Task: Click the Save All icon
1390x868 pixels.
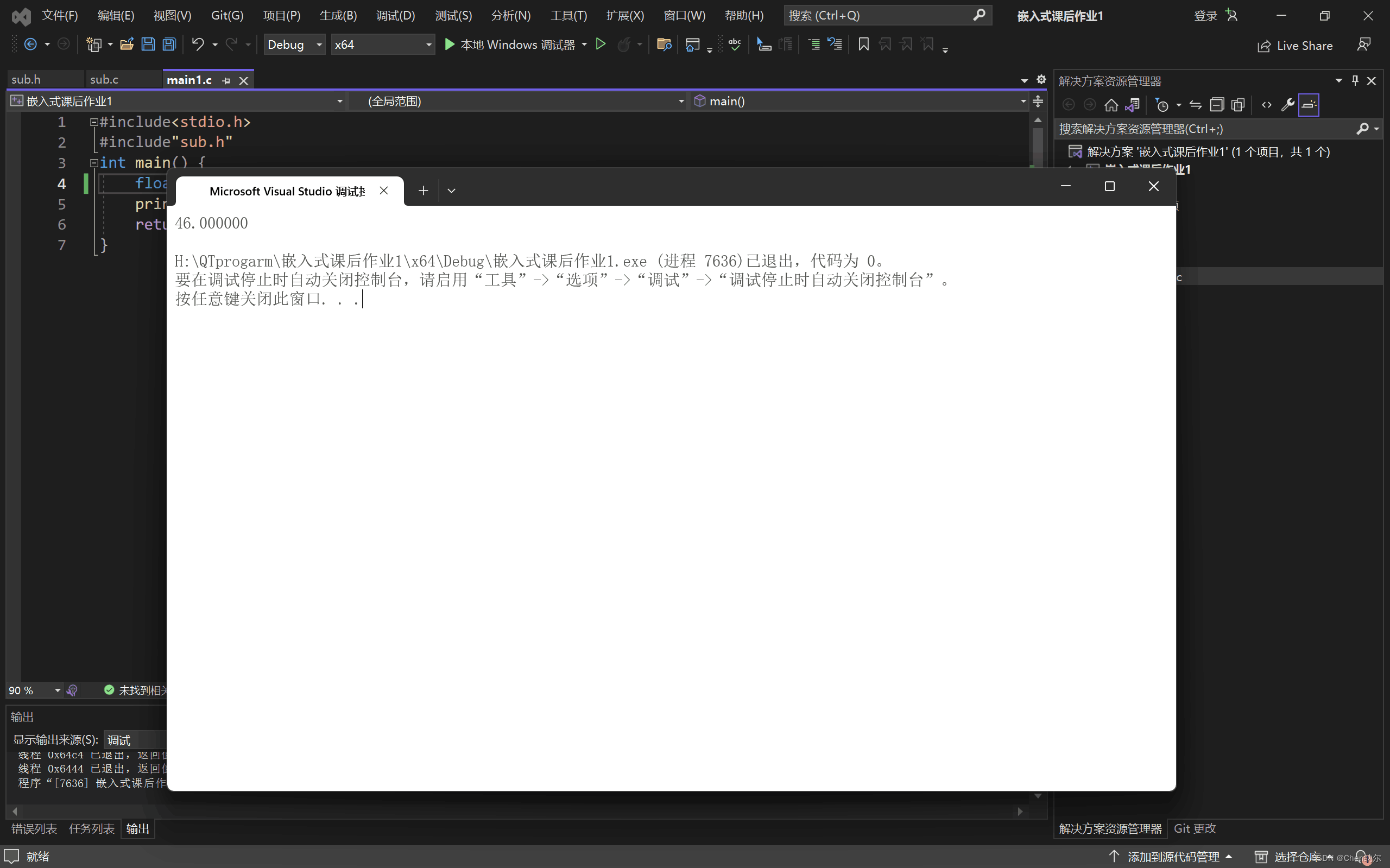Action: pyautogui.click(x=169, y=44)
